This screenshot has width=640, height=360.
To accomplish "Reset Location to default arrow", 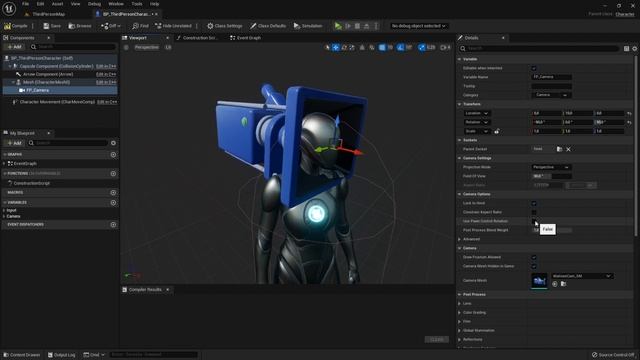I will [x=629, y=113].
